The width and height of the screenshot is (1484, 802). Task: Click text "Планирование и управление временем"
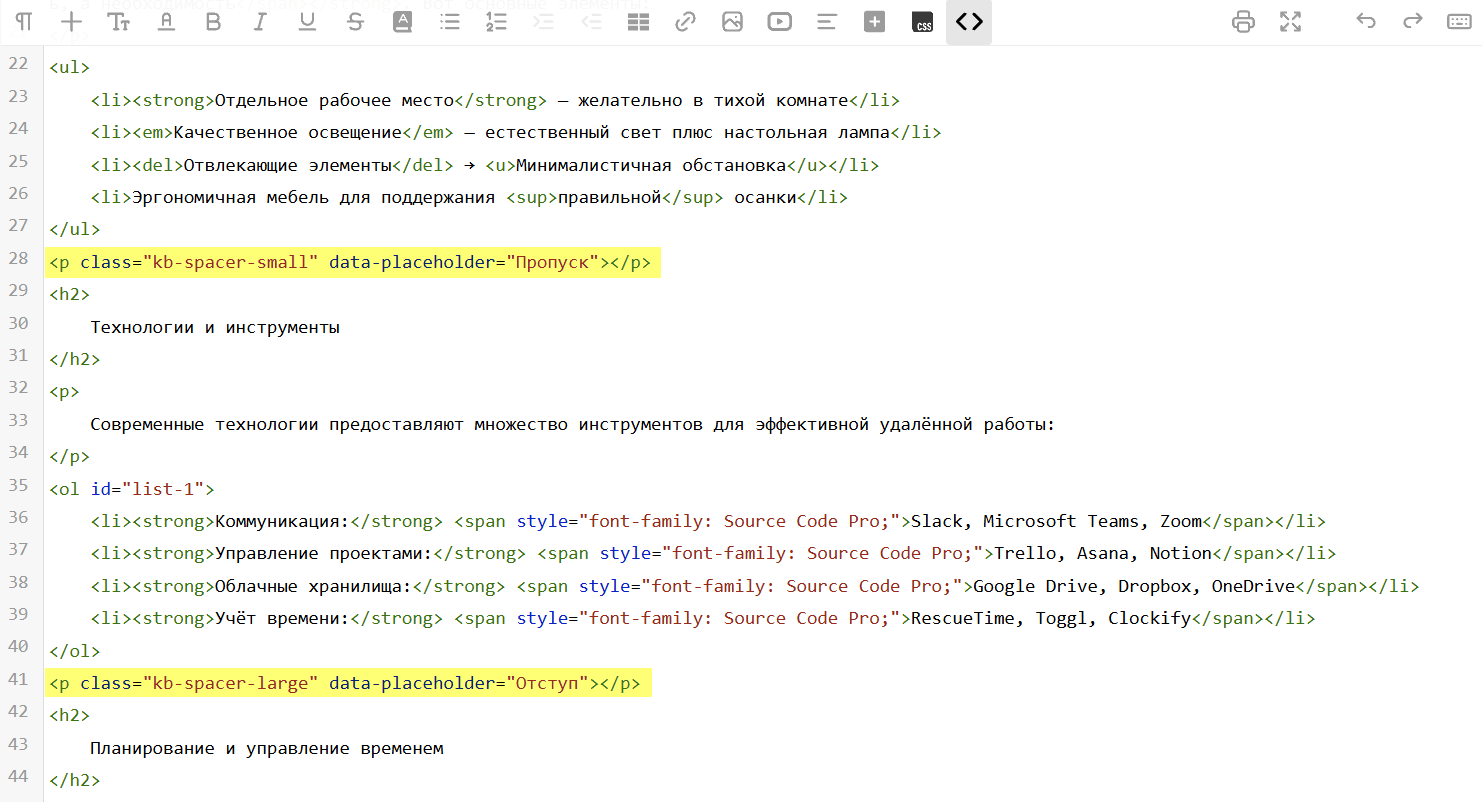266,748
